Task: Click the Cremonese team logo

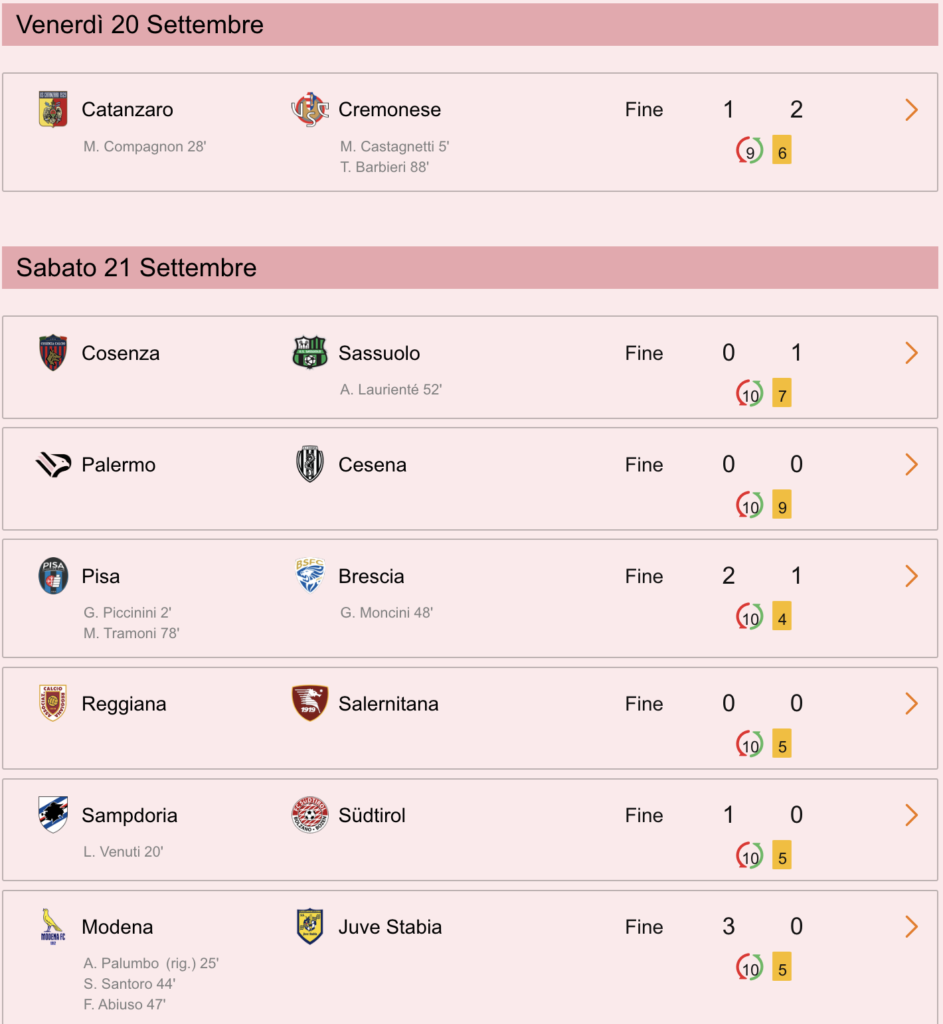Action: tap(310, 109)
